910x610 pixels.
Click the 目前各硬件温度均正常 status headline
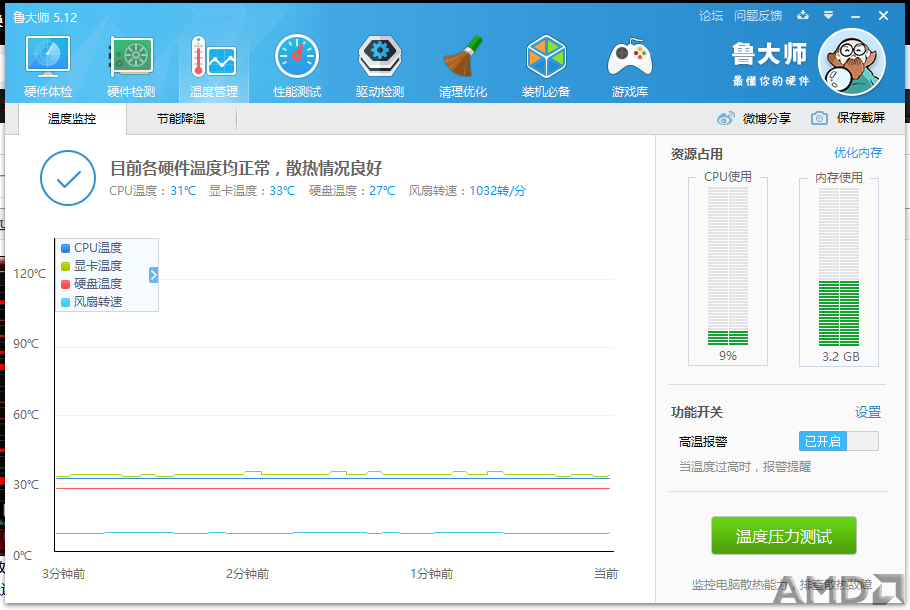coord(246,168)
